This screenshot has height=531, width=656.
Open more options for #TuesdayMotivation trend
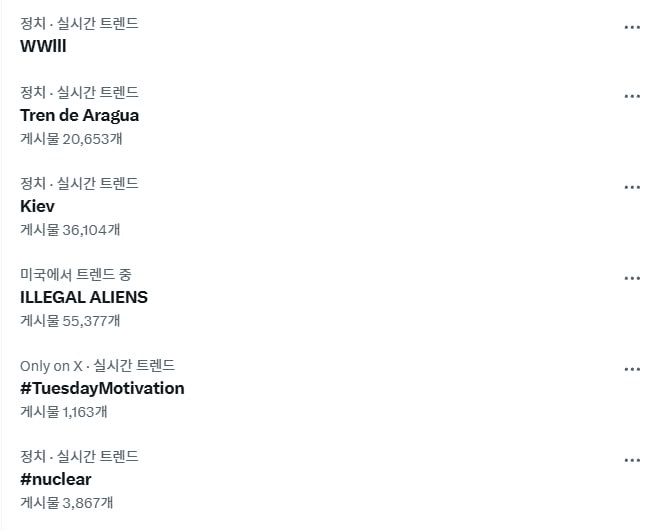[x=632, y=369]
